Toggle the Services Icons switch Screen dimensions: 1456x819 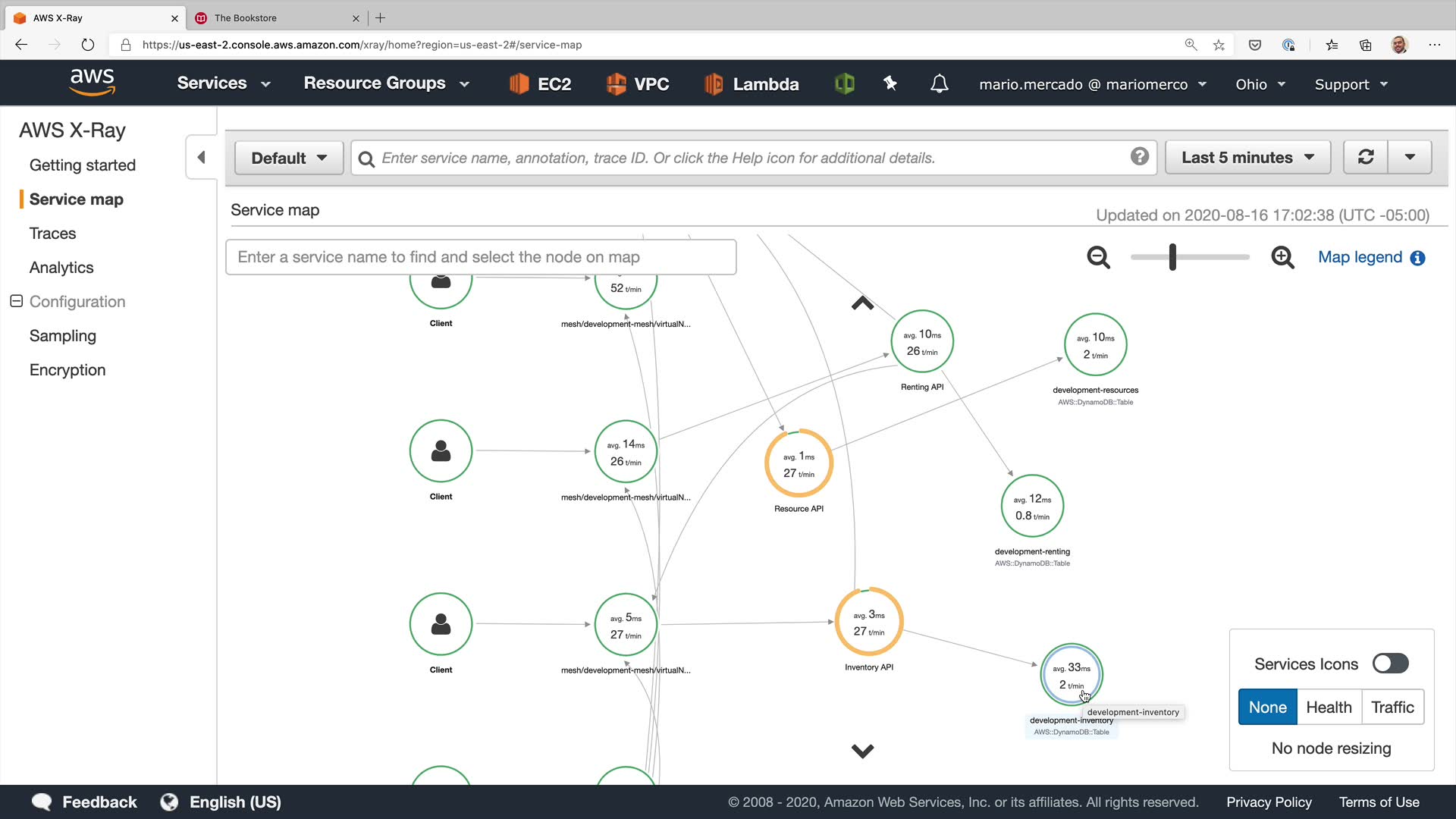pyautogui.click(x=1390, y=664)
